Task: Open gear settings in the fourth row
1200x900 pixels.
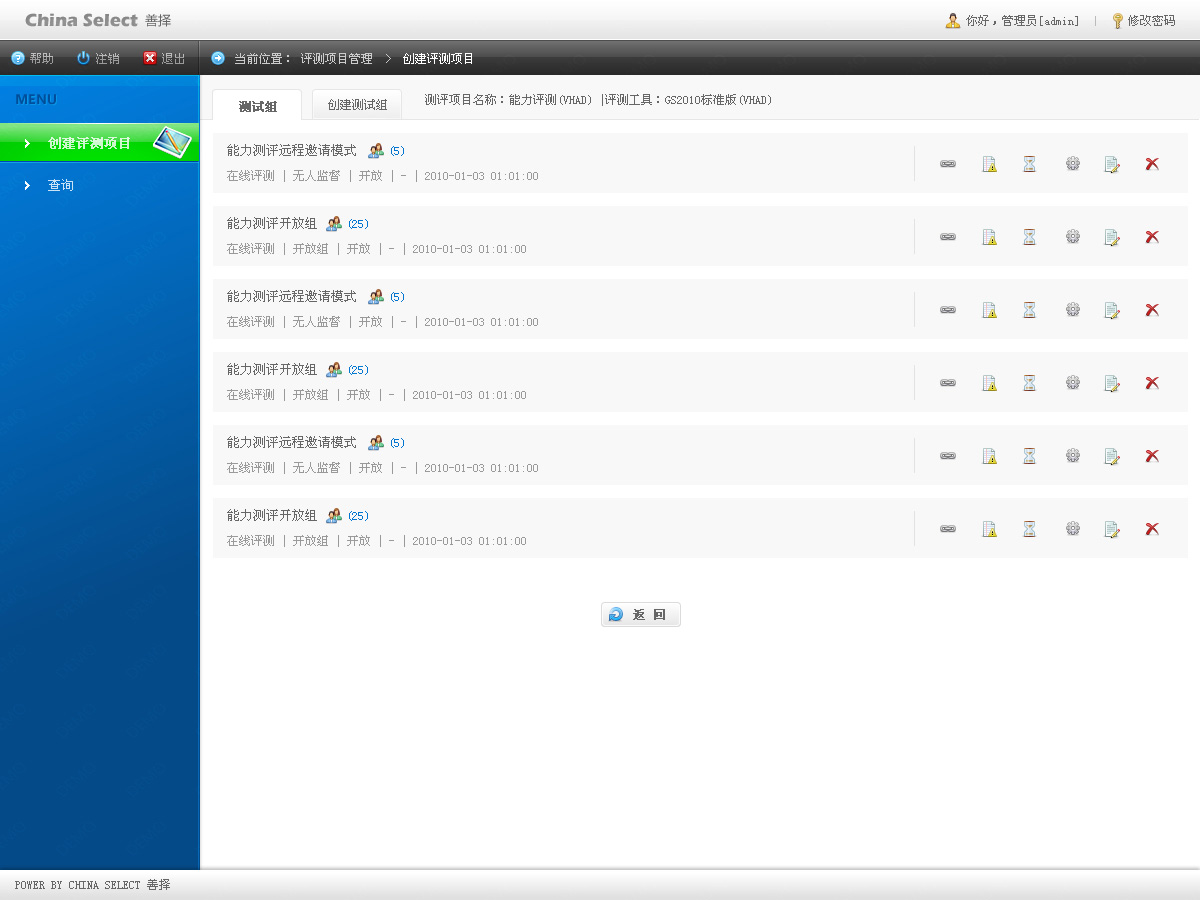Action: 1073,383
